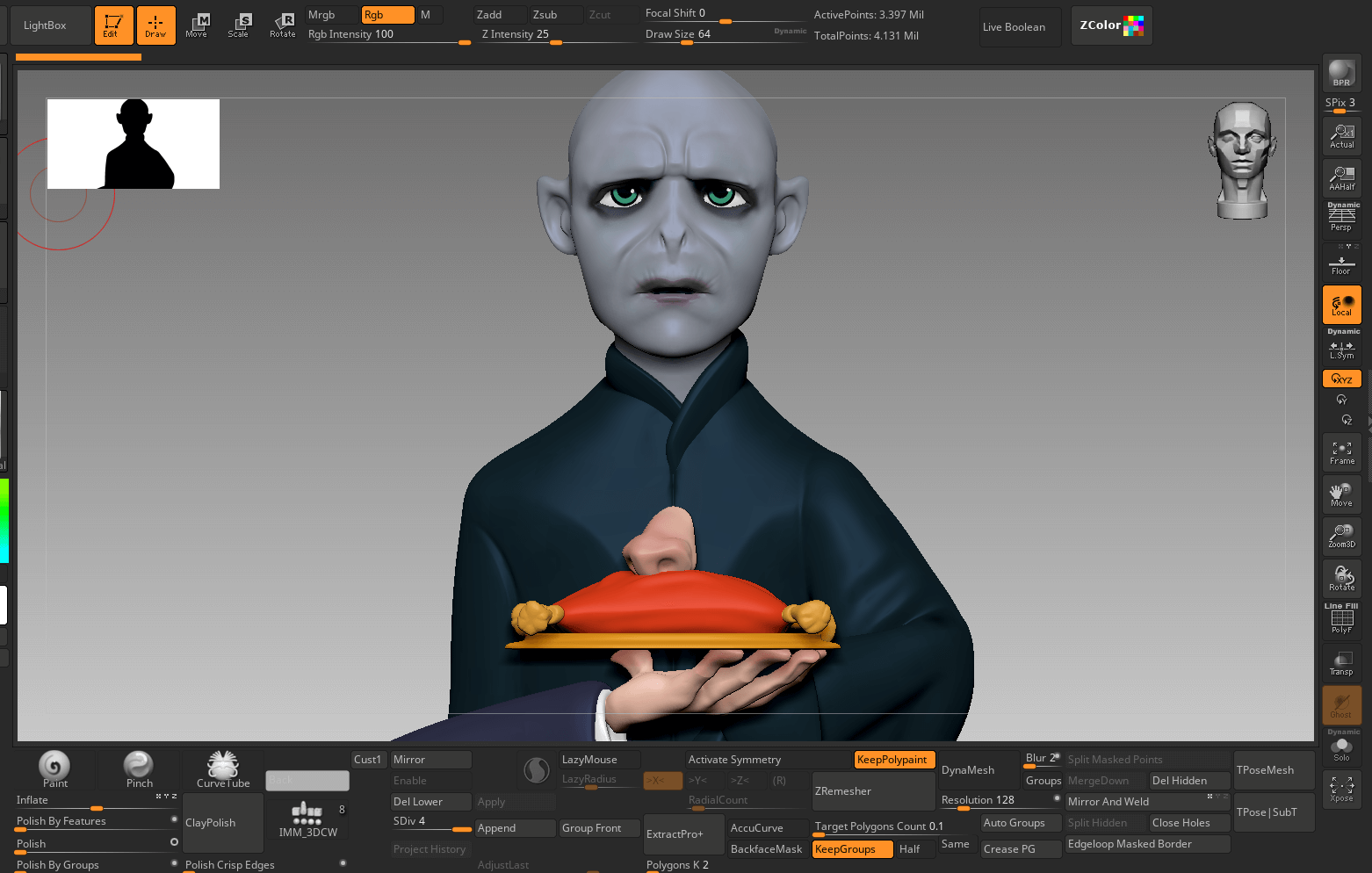Click the silhouette preview thumbnail
1372x873 pixels.
pos(134,144)
